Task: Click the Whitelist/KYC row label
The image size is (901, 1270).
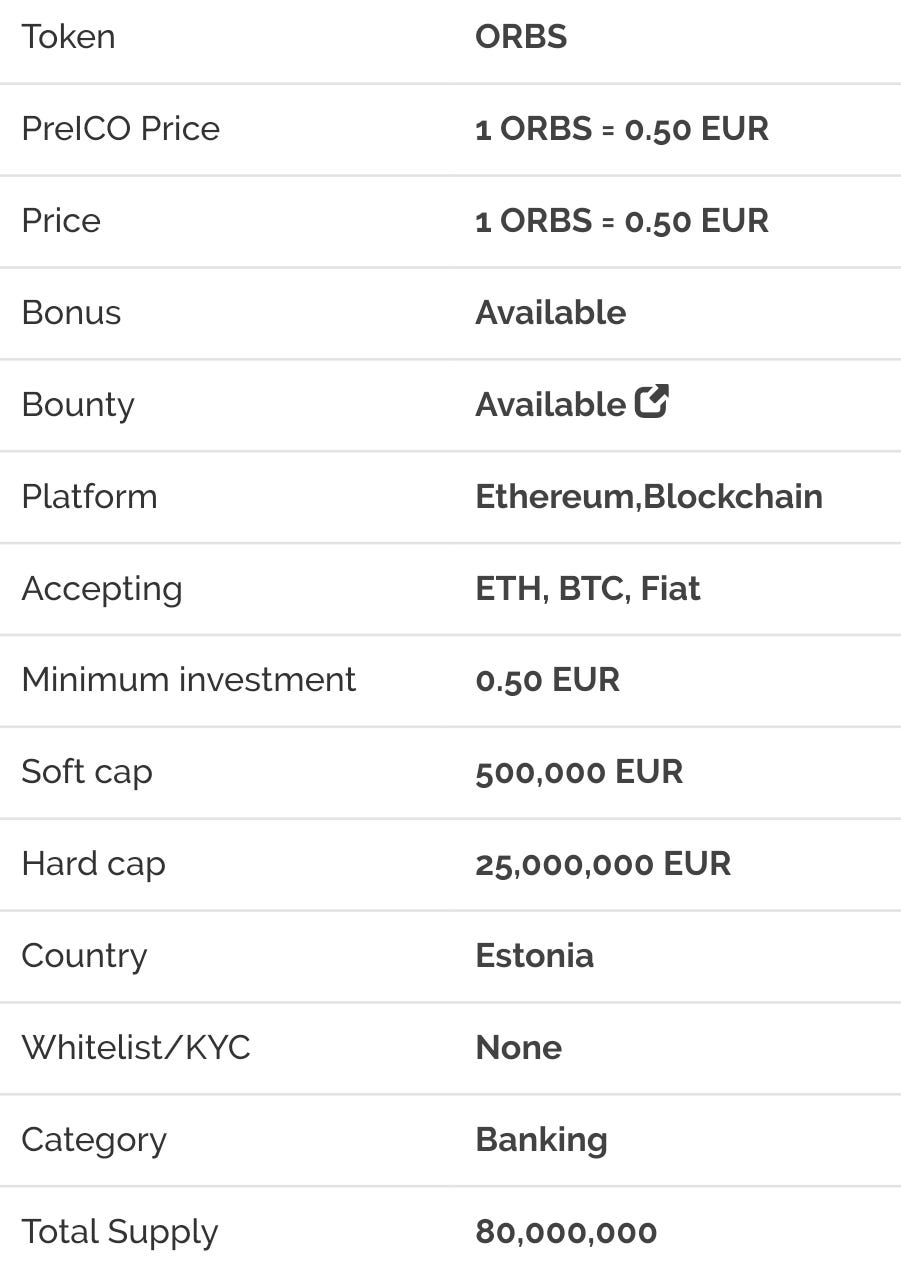Action: click(135, 1048)
